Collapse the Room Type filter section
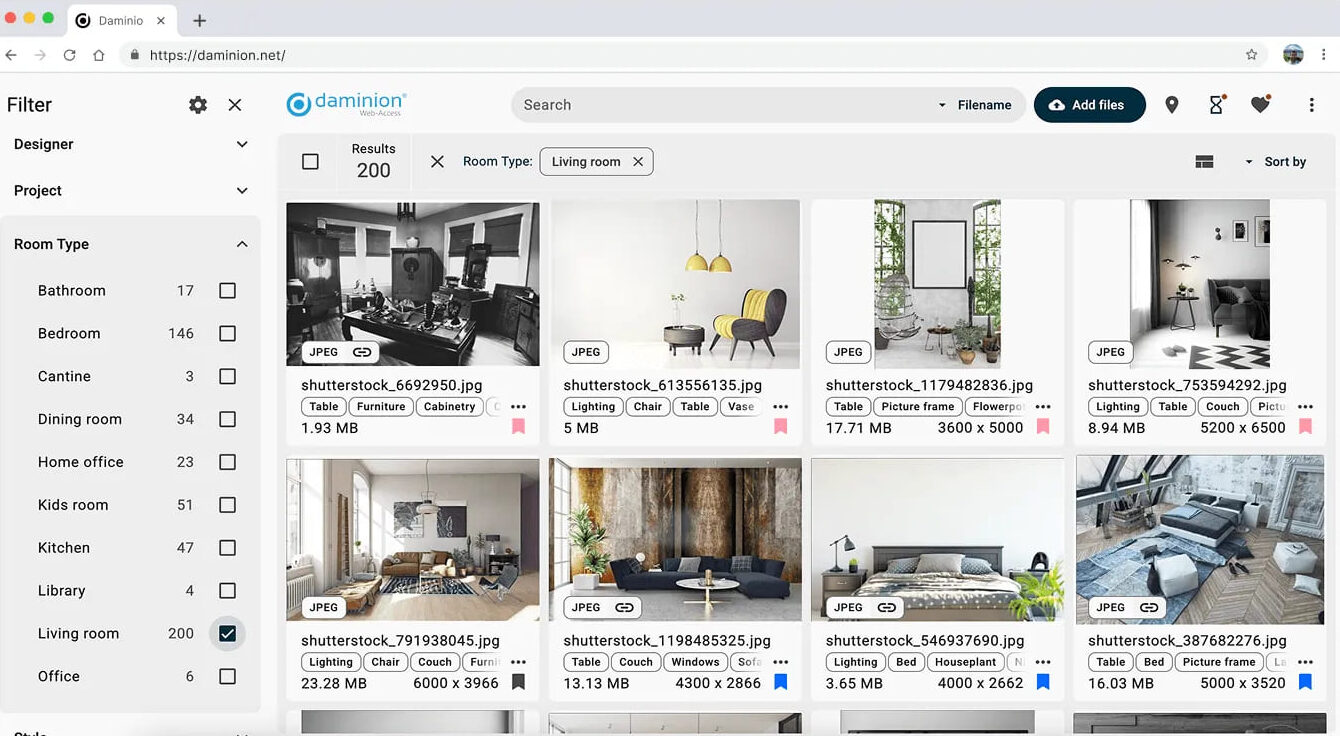 [241, 245]
